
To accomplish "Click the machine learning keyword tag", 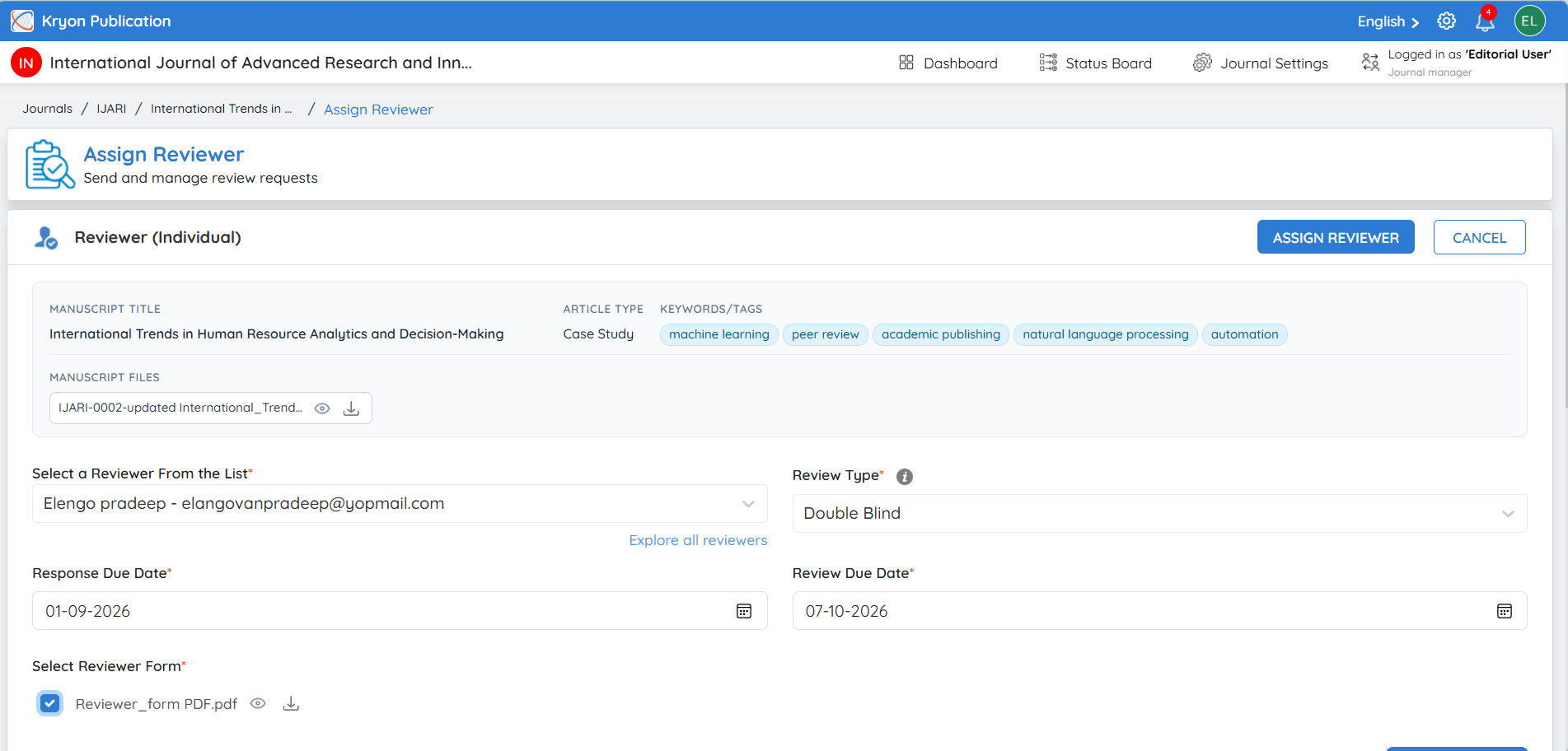I will point(718,334).
